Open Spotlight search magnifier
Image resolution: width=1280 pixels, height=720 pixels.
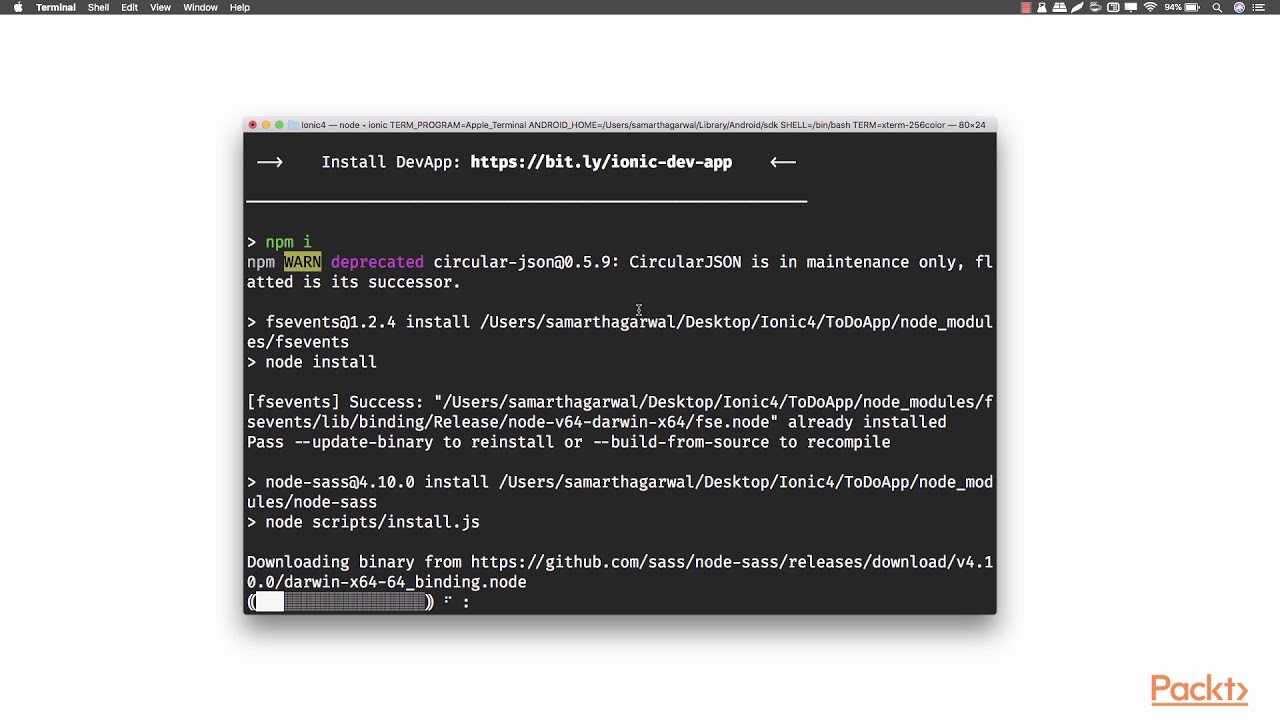click(1217, 7)
